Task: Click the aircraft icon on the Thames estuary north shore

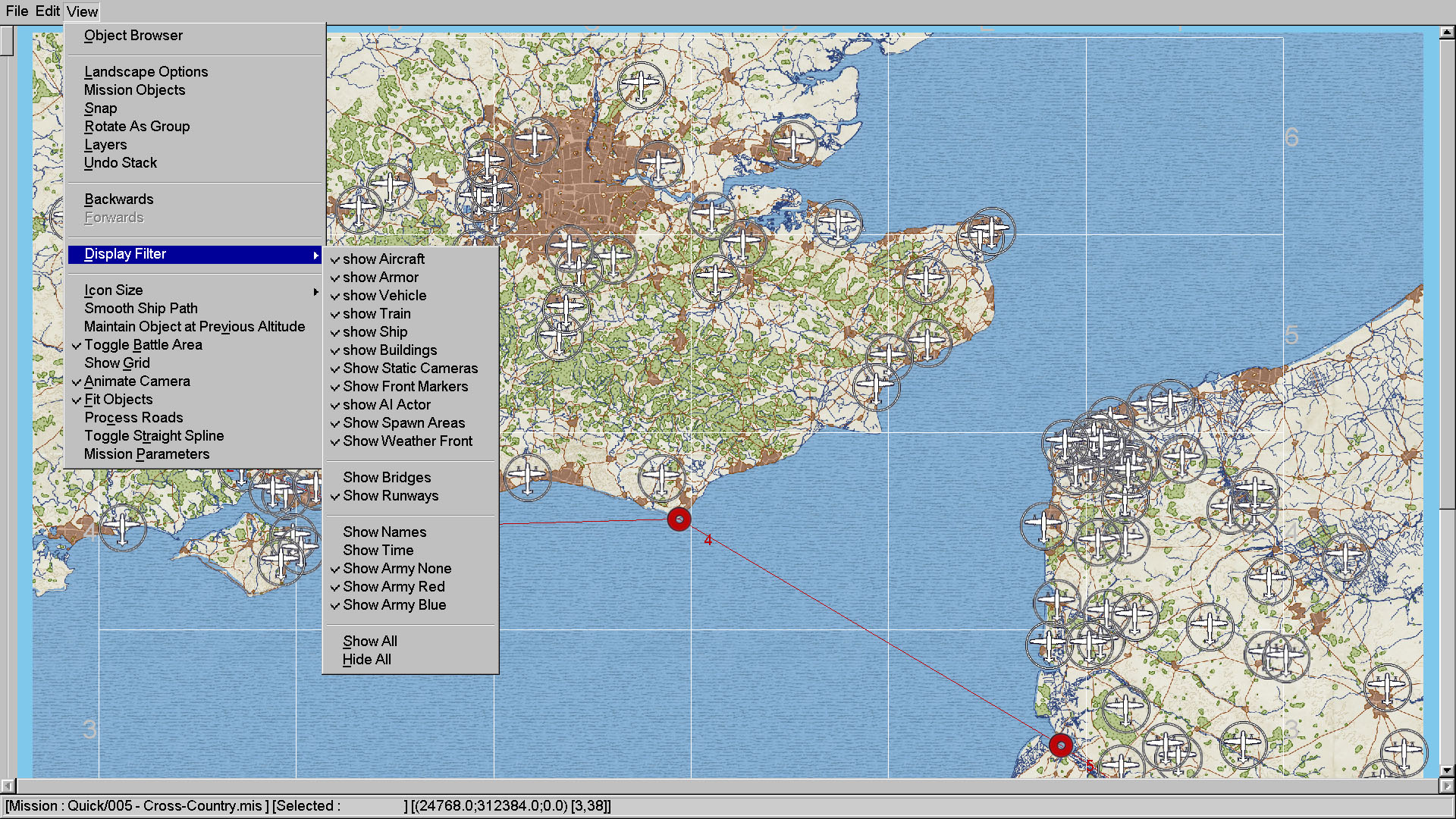Action: pos(792,143)
